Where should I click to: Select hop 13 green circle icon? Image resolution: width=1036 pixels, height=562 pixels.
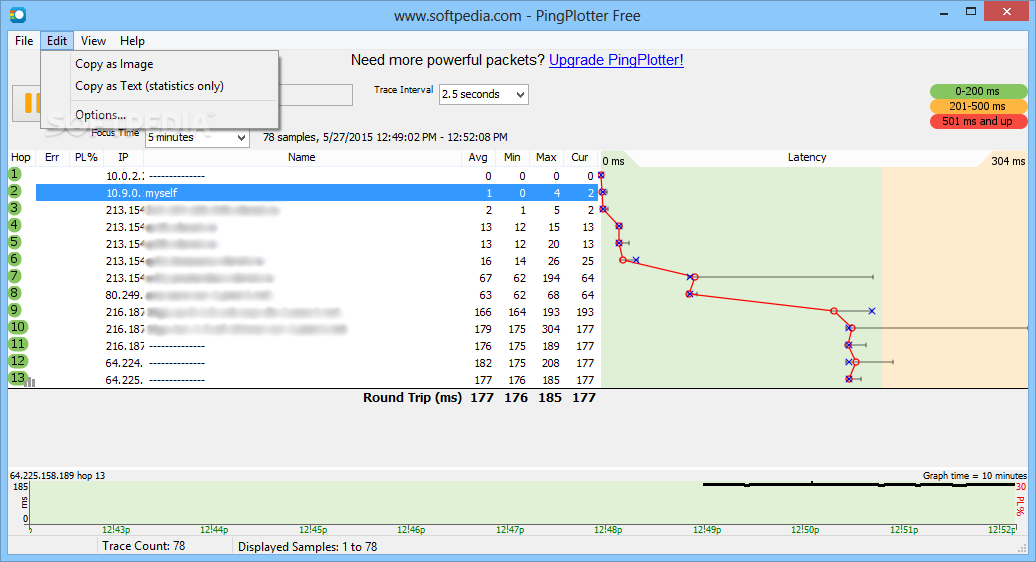click(x=17, y=378)
